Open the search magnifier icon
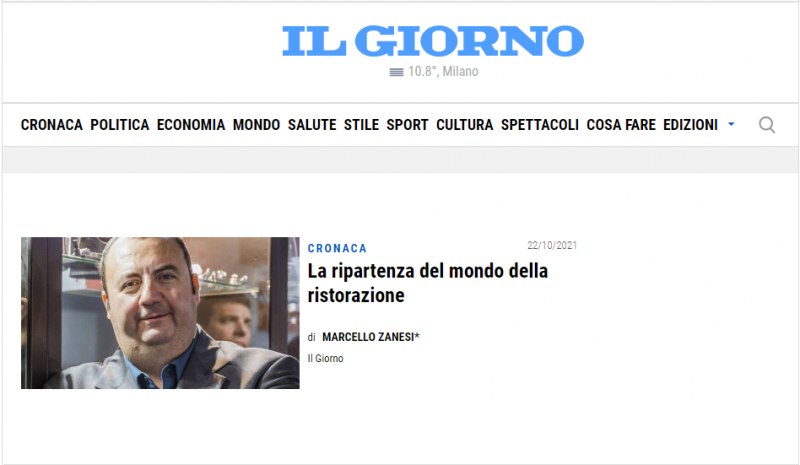Image resolution: width=800 pixels, height=465 pixels. [x=766, y=125]
